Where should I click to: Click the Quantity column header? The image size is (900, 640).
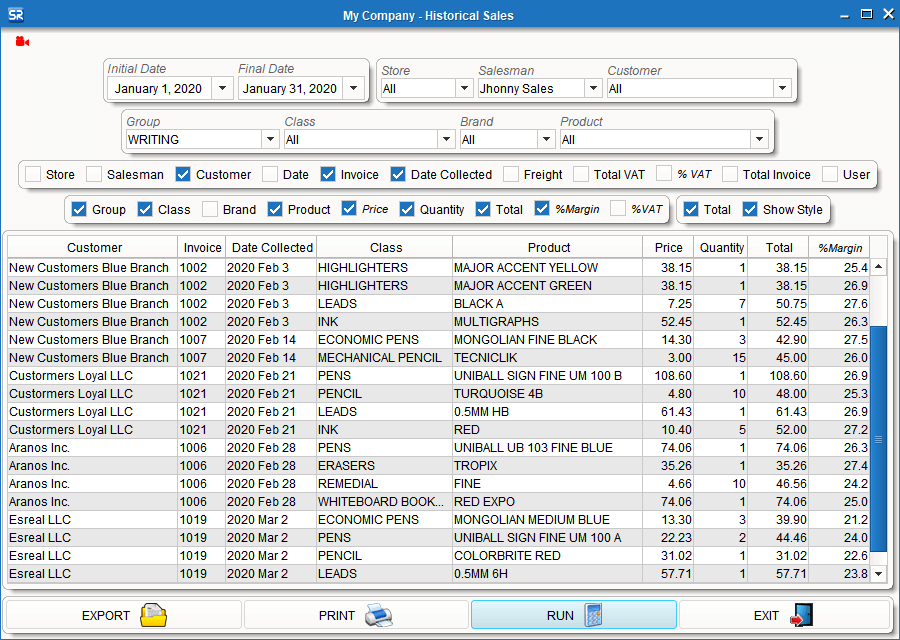[721, 247]
